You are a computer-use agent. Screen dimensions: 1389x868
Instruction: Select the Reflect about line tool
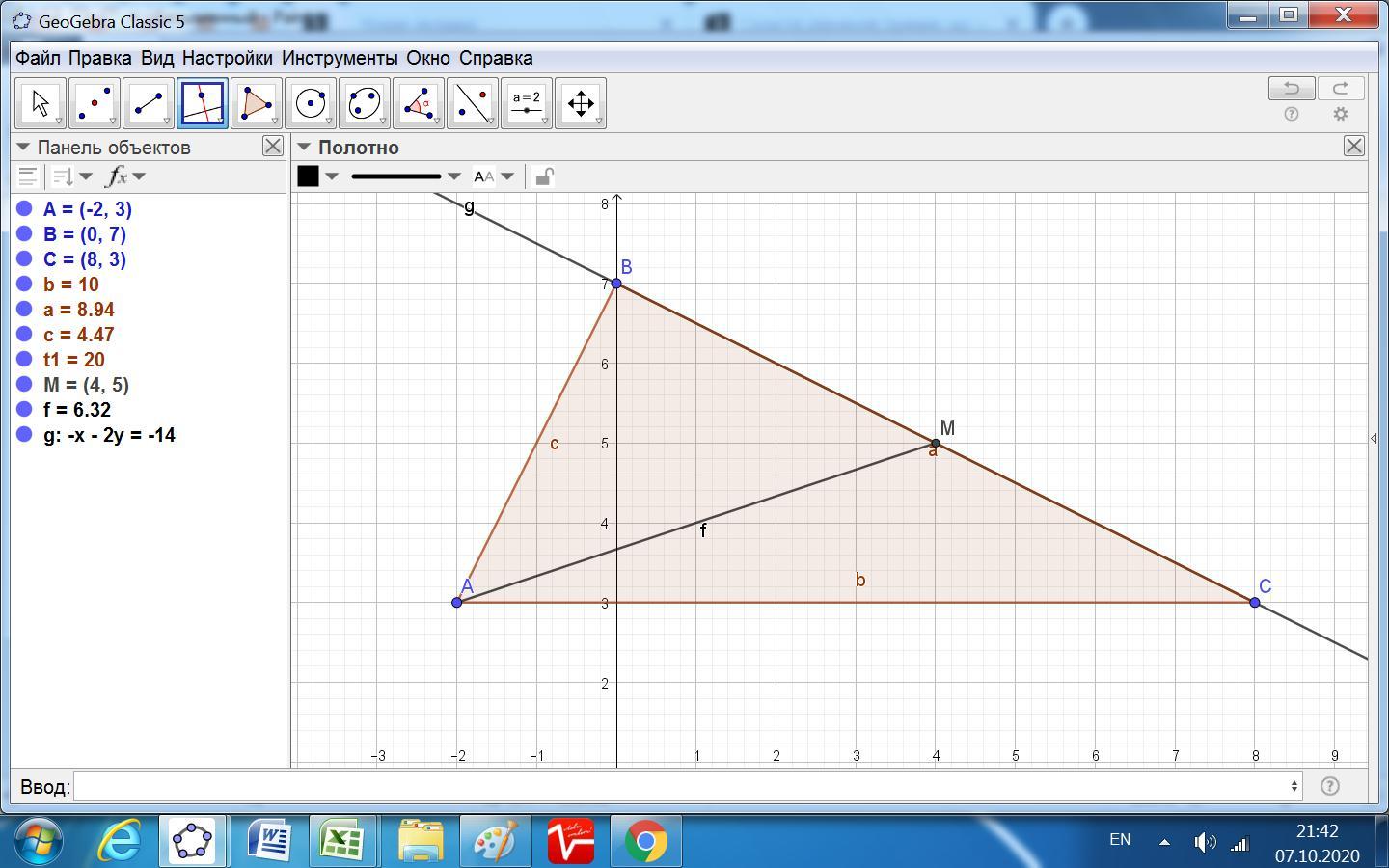[x=473, y=103]
